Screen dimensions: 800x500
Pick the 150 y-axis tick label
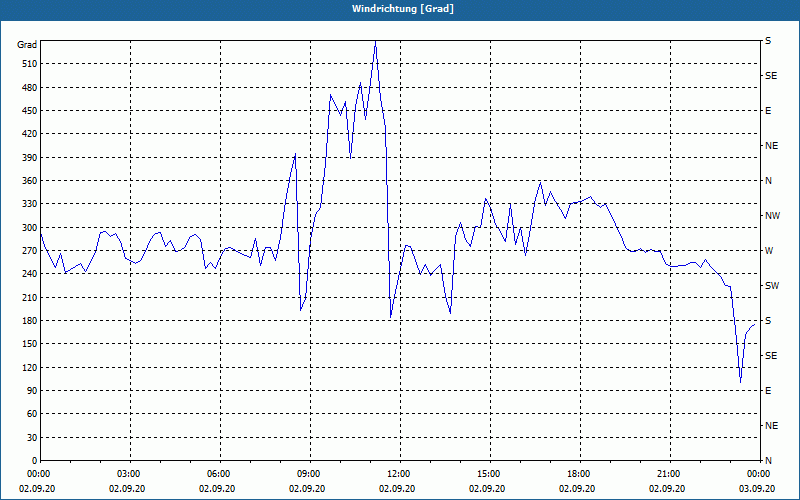[31, 344]
